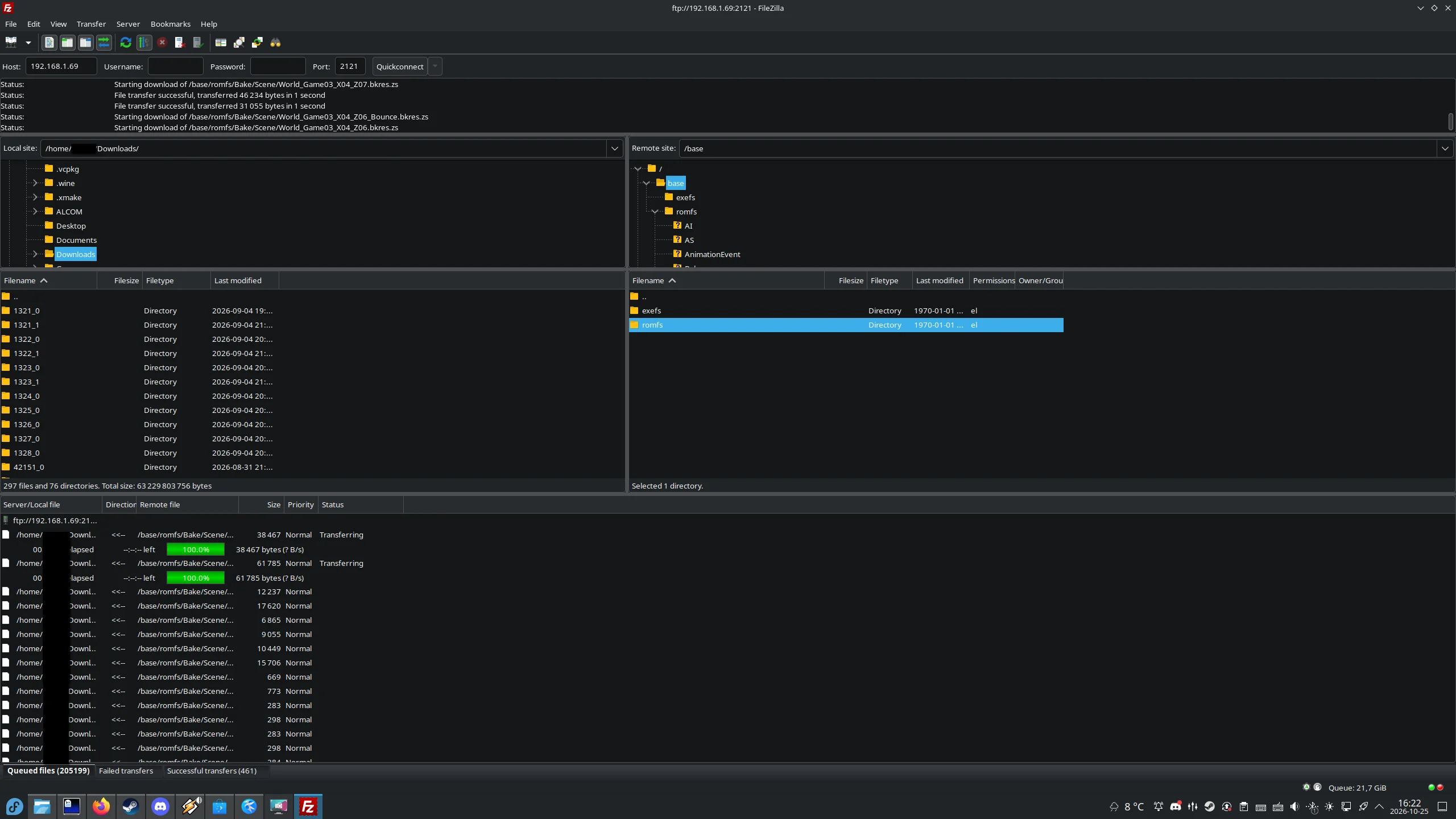Toggle remote directory tree display
This screenshot has width=1456, height=819.
coord(85,43)
